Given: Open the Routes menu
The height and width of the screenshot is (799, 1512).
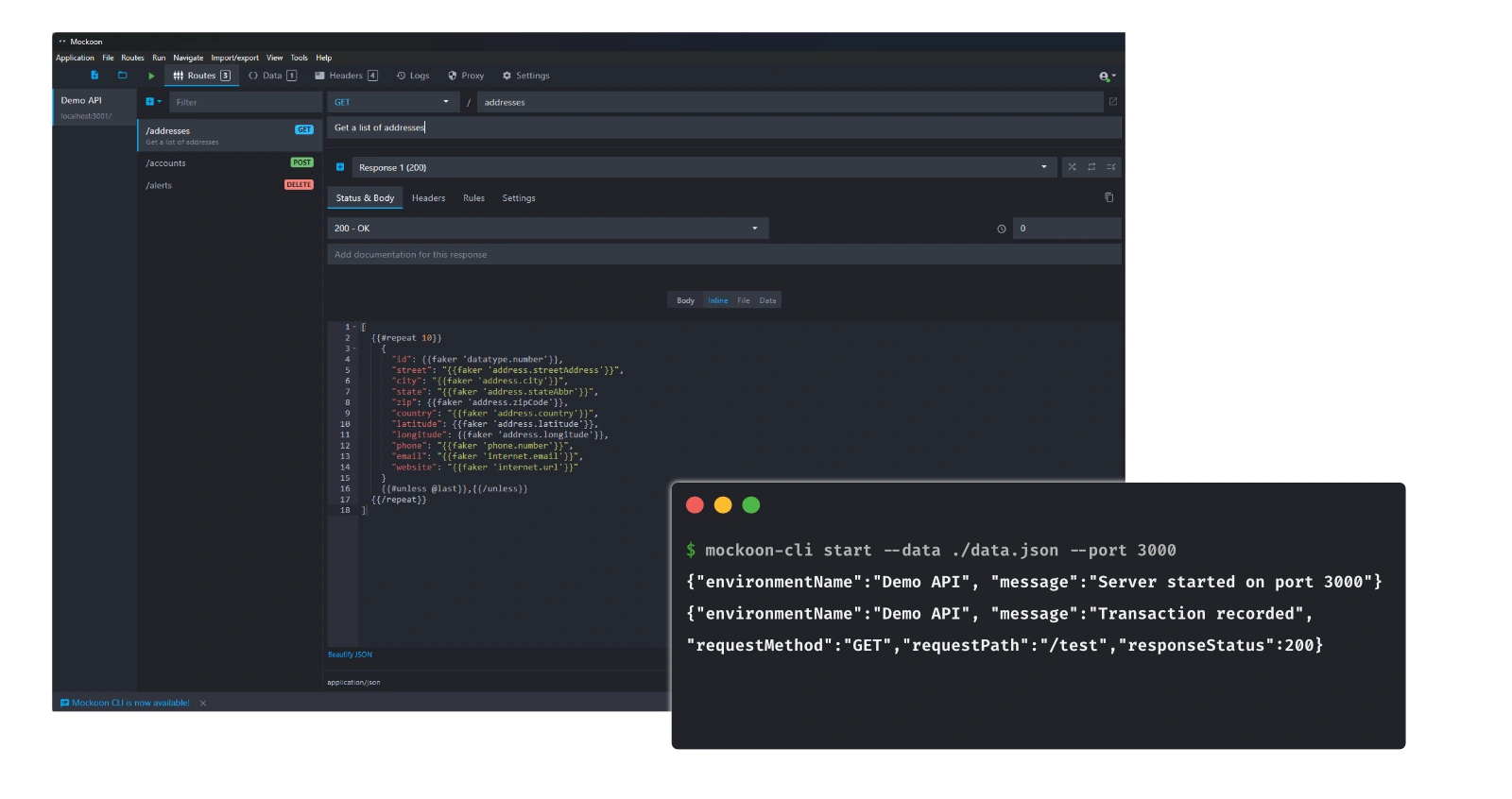Looking at the screenshot, I should point(132,58).
